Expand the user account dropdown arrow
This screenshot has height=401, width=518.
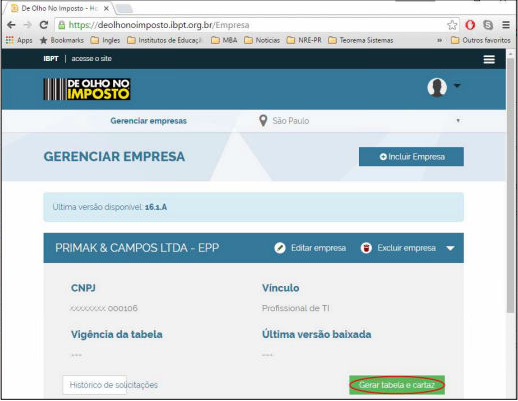457,86
